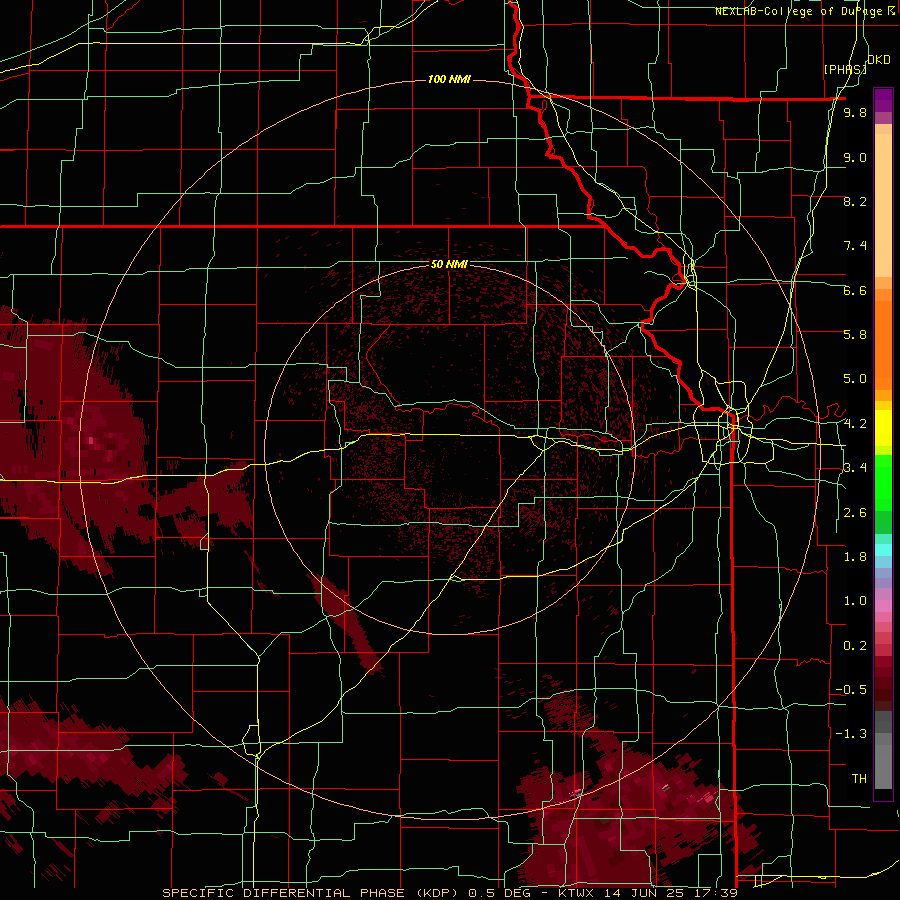Click the 3.4 scale value
The width and height of the screenshot is (900, 900).
855,468
